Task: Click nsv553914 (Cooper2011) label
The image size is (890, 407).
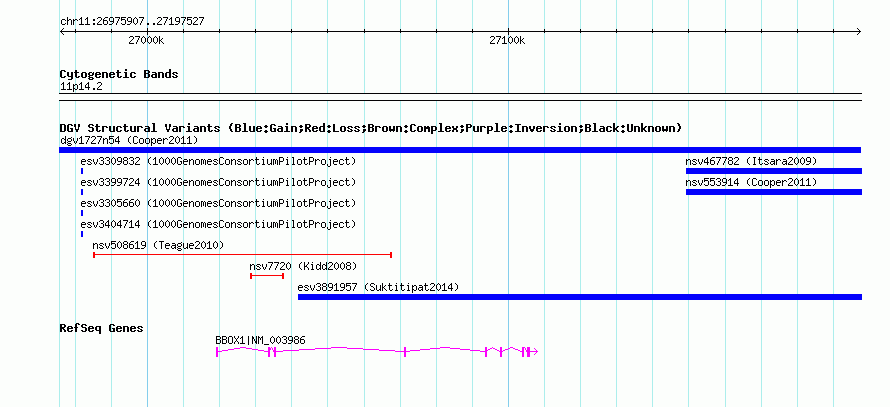Action: tap(751, 182)
